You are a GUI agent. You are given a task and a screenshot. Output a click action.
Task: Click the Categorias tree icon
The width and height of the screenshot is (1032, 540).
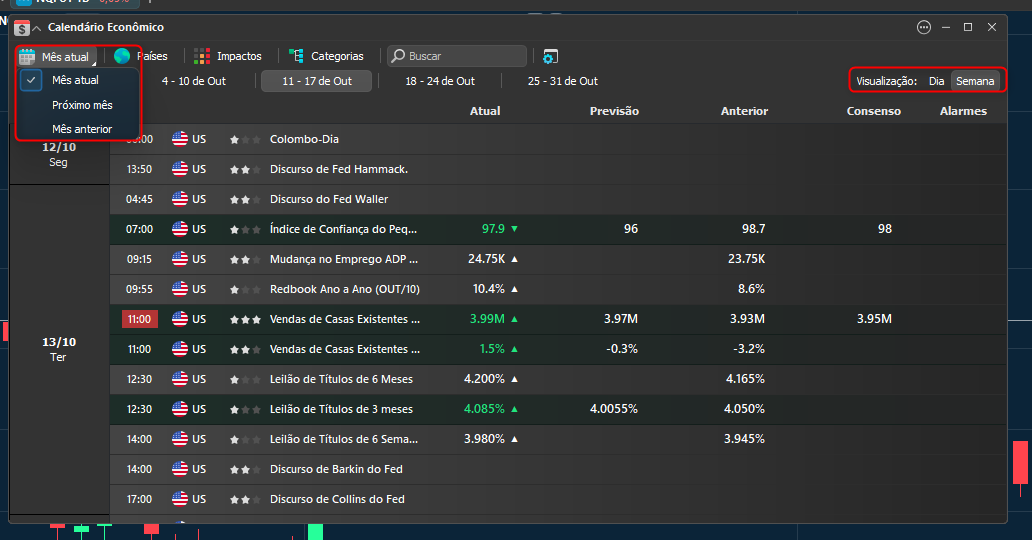click(297, 57)
